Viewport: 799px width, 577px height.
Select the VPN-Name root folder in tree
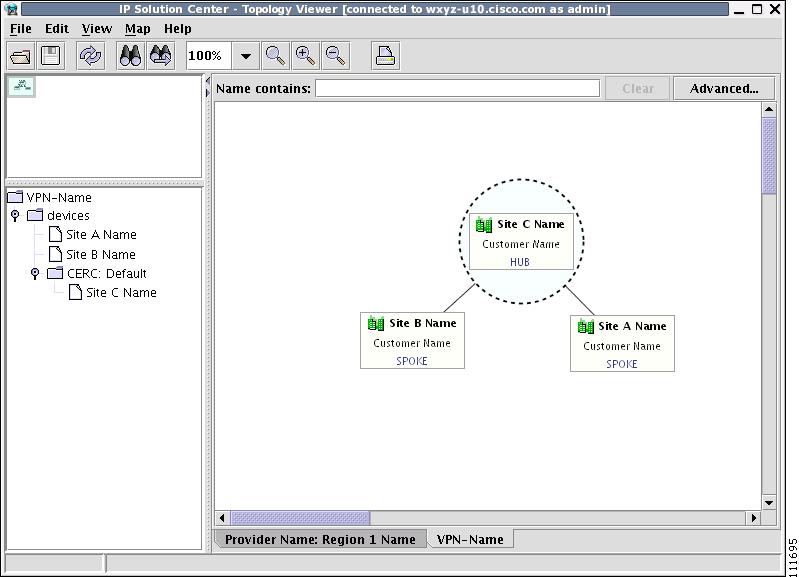pyautogui.click(x=49, y=197)
